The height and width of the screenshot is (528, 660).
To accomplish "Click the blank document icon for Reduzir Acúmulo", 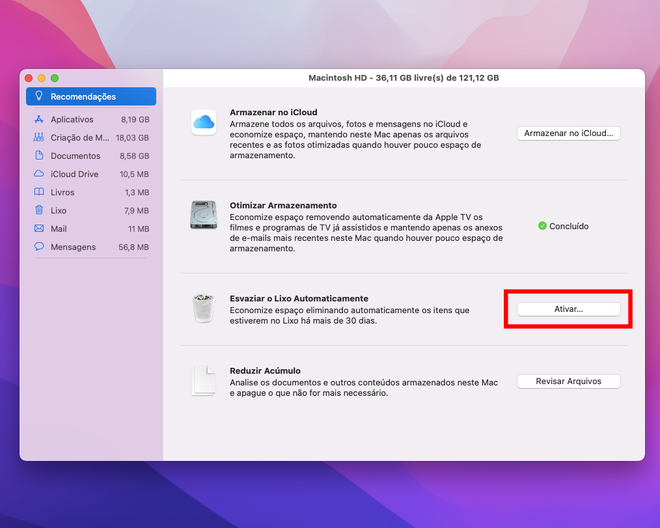I will click(x=204, y=381).
